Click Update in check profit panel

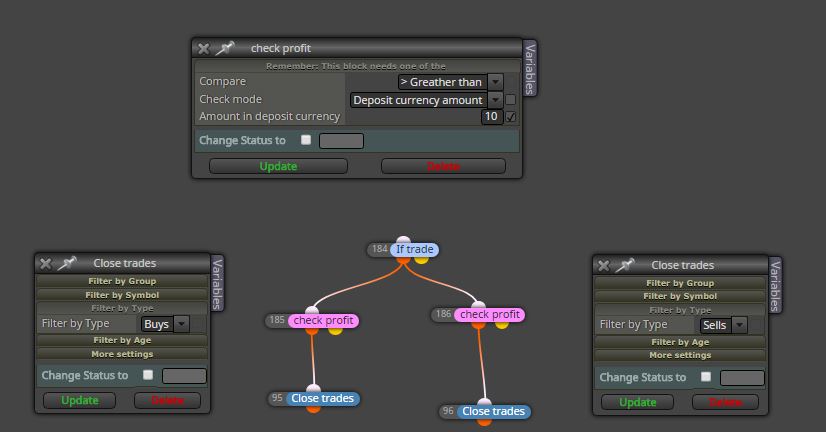tap(278, 166)
